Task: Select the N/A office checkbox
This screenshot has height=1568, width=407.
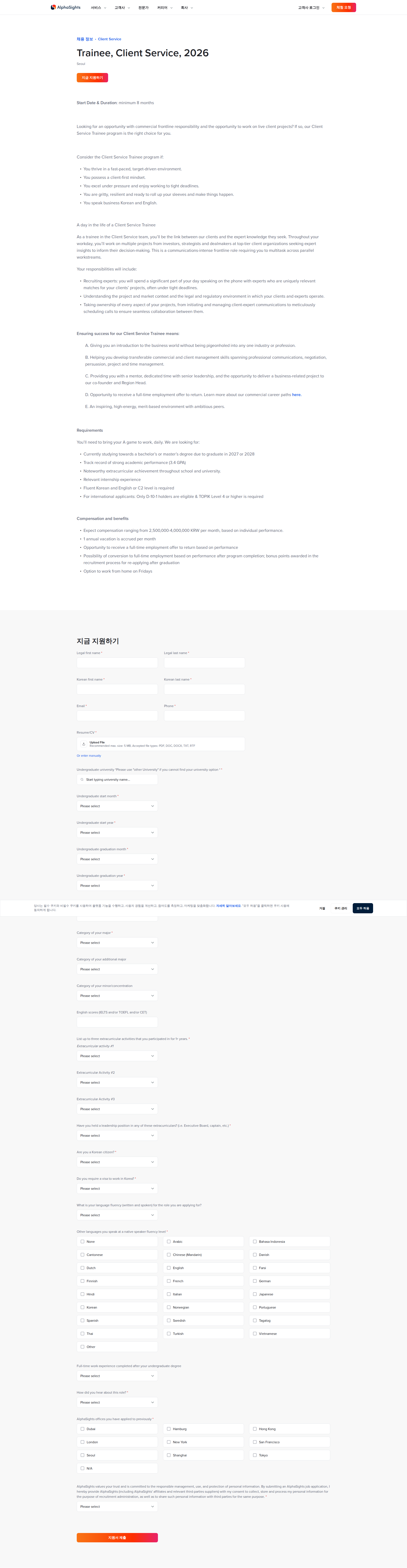Action: point(83,1468)
